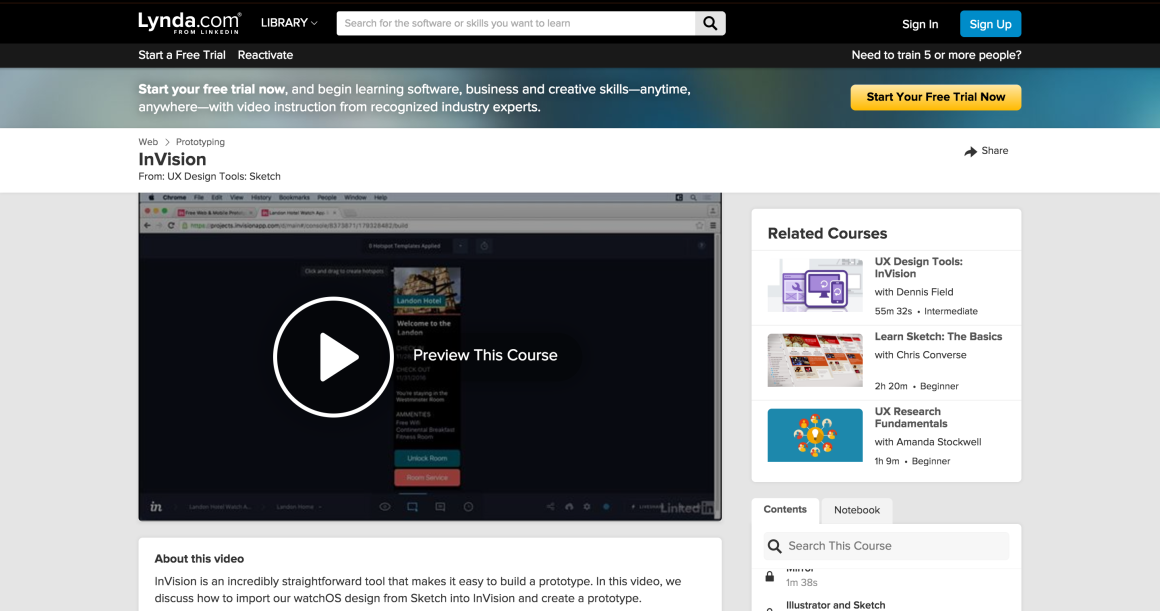Screen dimensions: 1160x611
Task: Open UX Research Fundamentals thumbnail
Action: (x=815, y=435)
